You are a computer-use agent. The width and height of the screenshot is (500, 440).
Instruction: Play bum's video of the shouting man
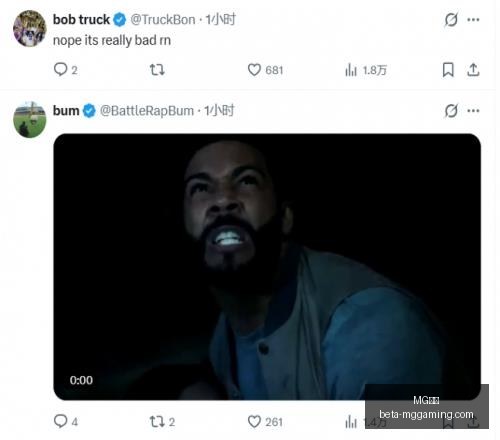[x=267, y=267]
